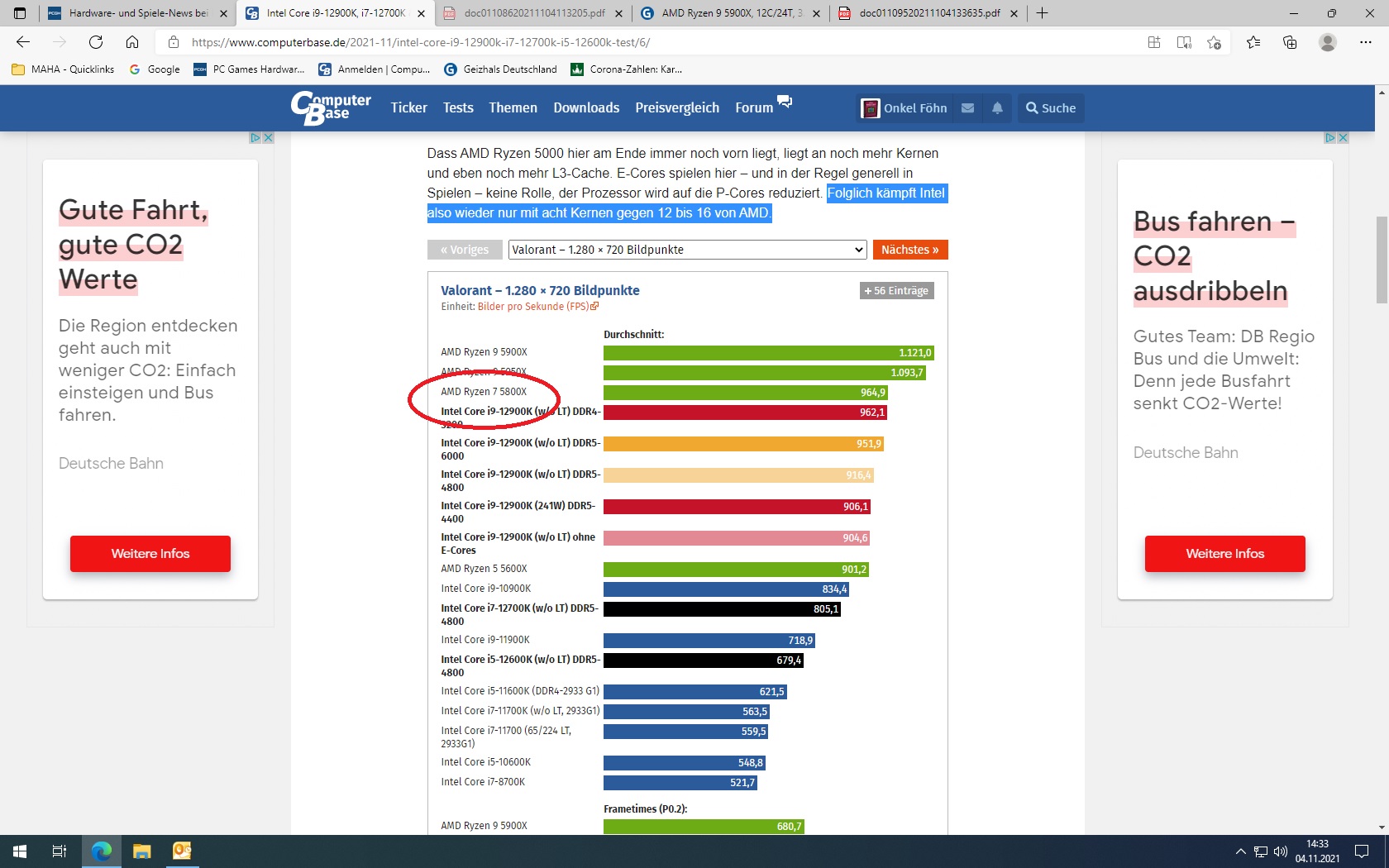1389x868 pixels.
Task: Open the Tests menu item
Action: click(458, 108)
